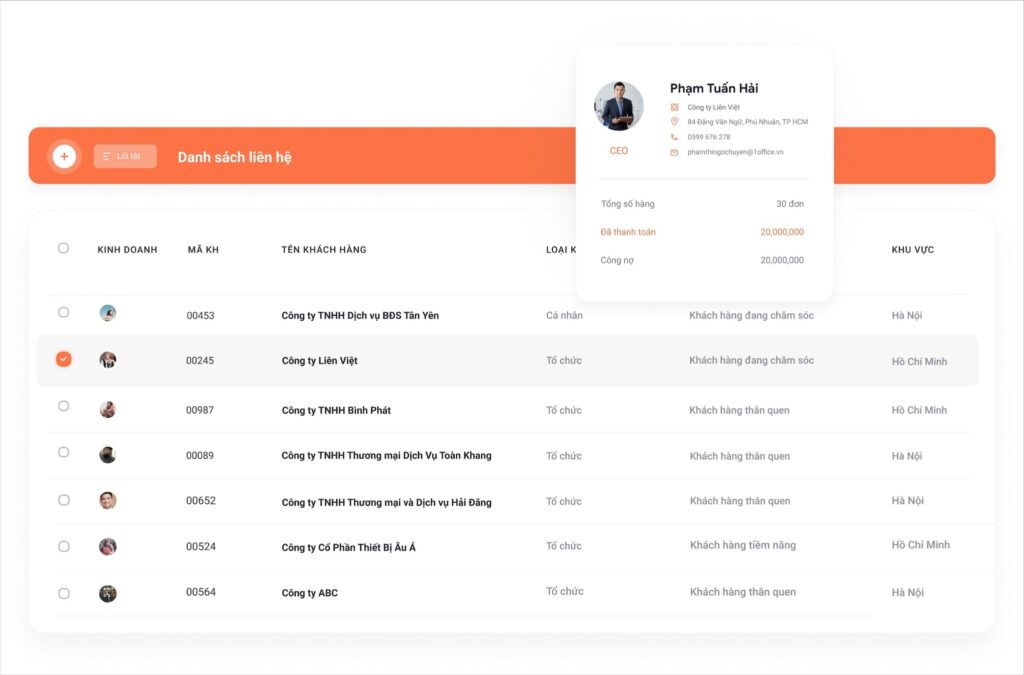Click salesperson avatar in row 00652
The width and height of the screenshot is (1024, 675).
point(108,501)
